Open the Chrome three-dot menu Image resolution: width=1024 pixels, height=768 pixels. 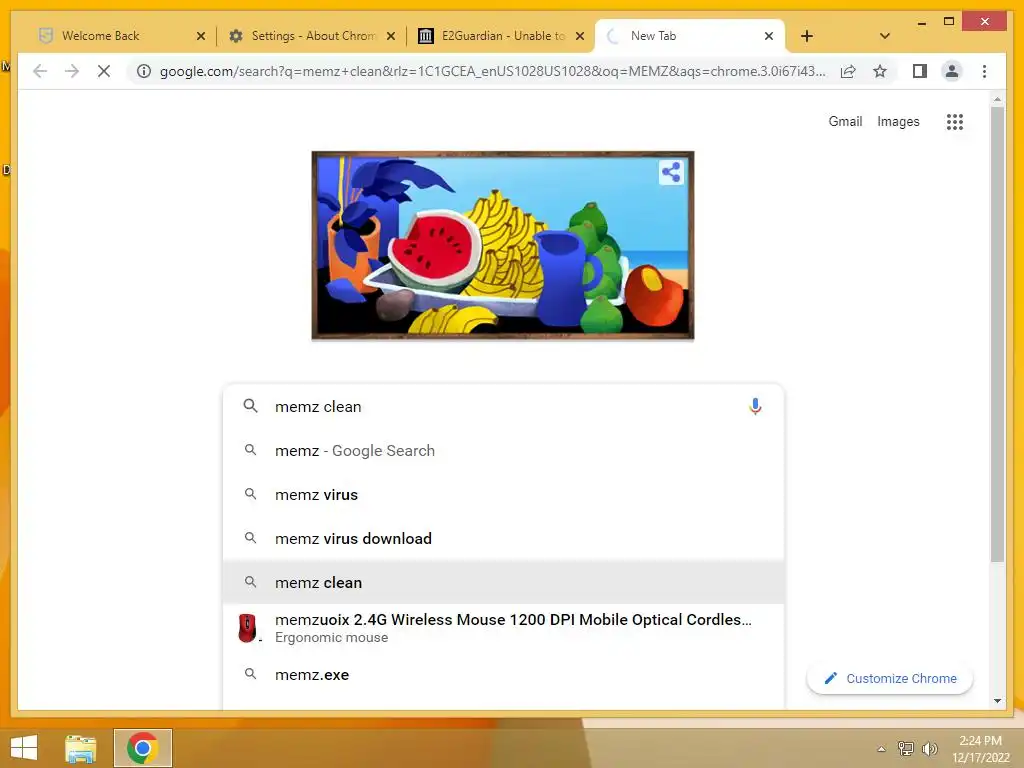click(x=984, y=71)
